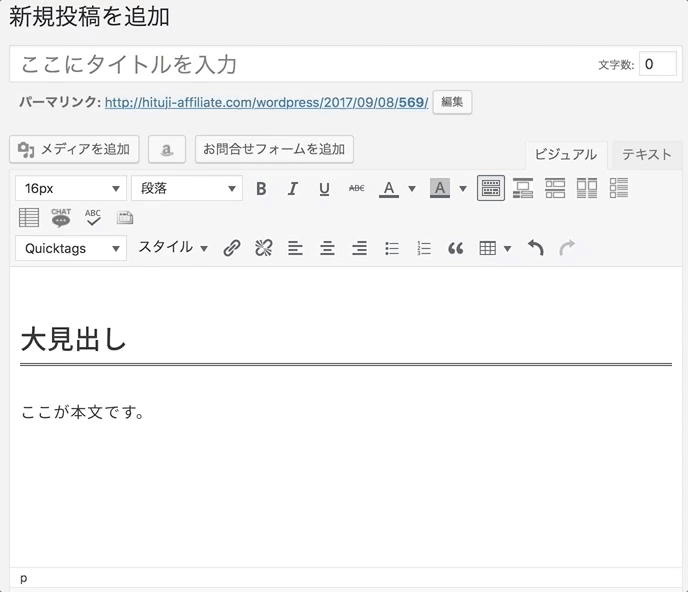
Task: Click the selected box layout icon
Action: [491, 189]
